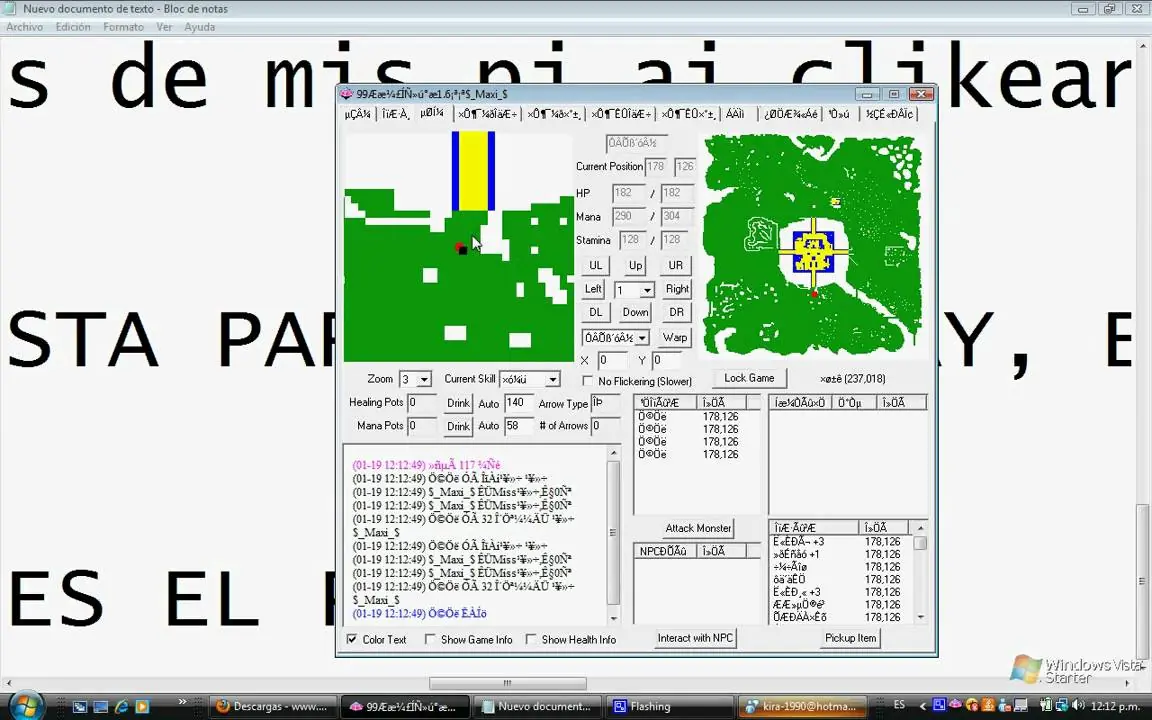Show hidden tray icons arrow

click(922, 706)
